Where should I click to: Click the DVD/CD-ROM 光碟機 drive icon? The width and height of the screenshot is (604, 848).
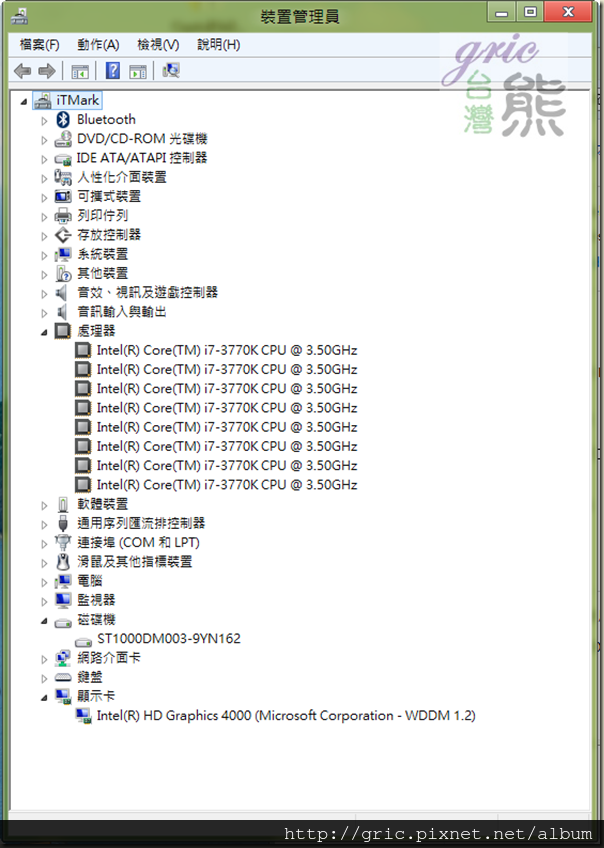click(63, 139)
